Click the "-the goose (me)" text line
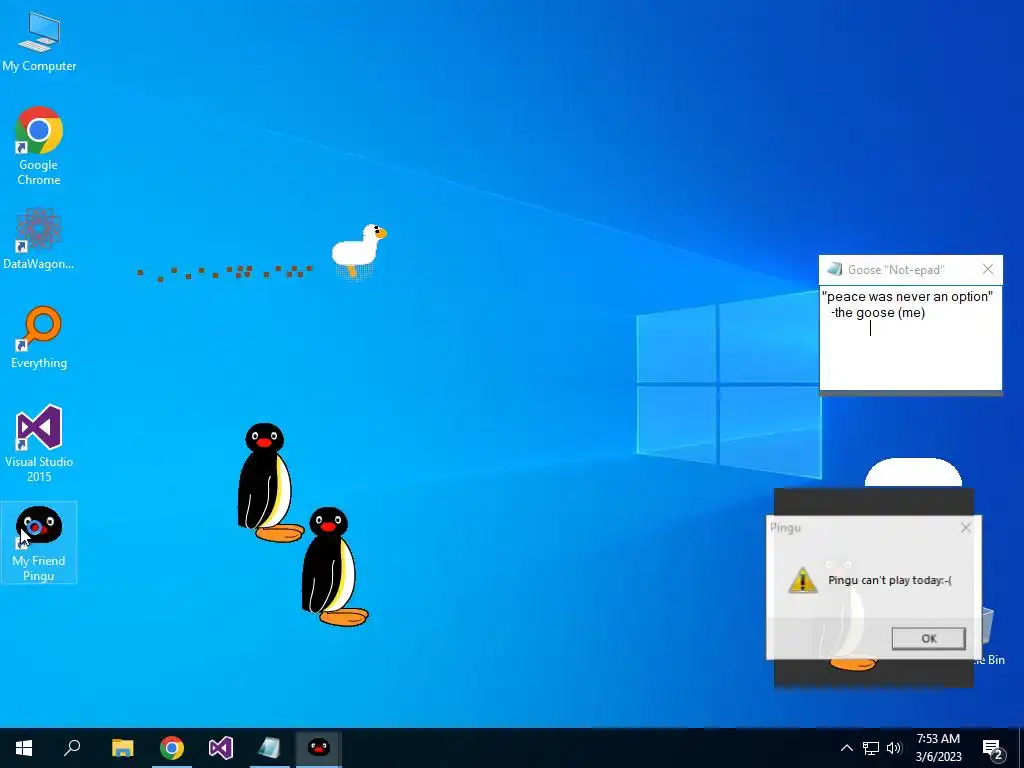The height and width of the screenshot is (768, 1024). [878, 313]
